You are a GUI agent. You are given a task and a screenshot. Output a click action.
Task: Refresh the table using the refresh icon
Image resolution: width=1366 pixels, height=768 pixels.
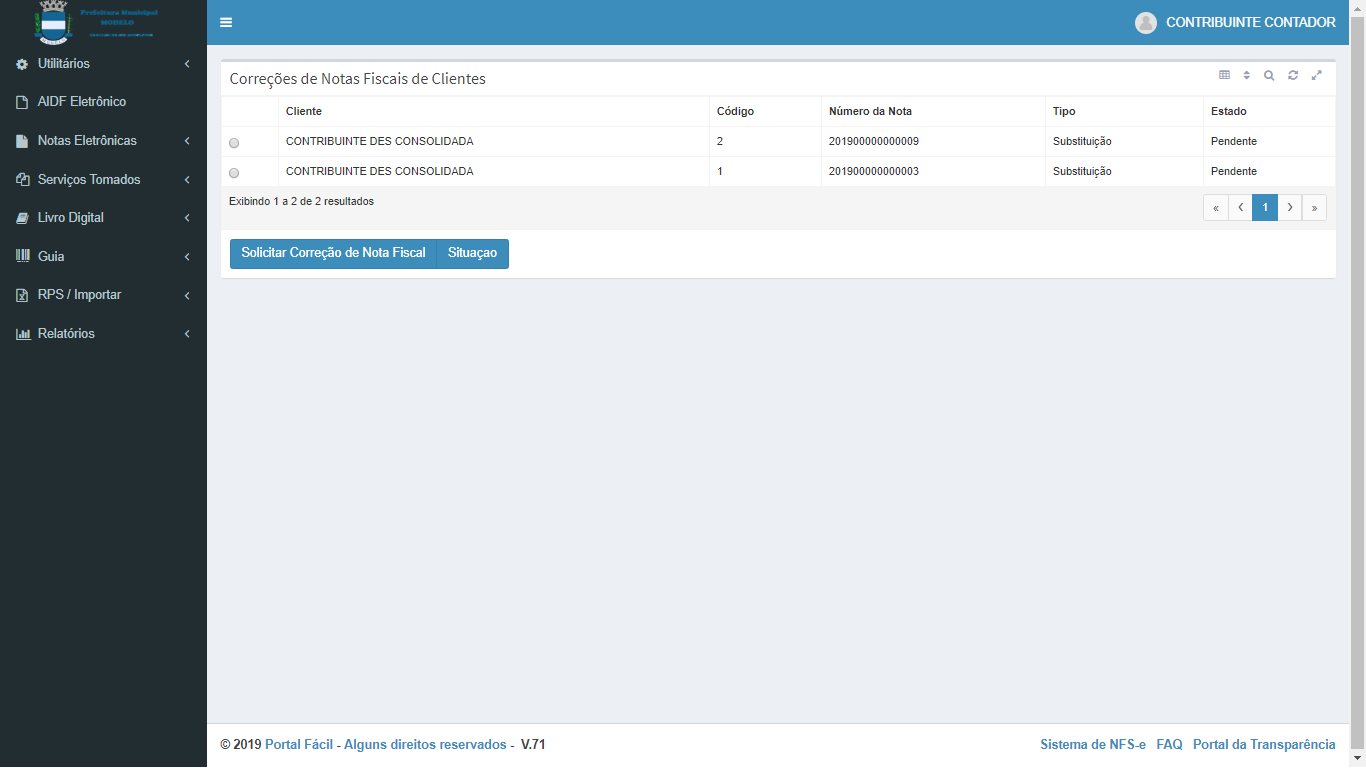pos(1293,75)
